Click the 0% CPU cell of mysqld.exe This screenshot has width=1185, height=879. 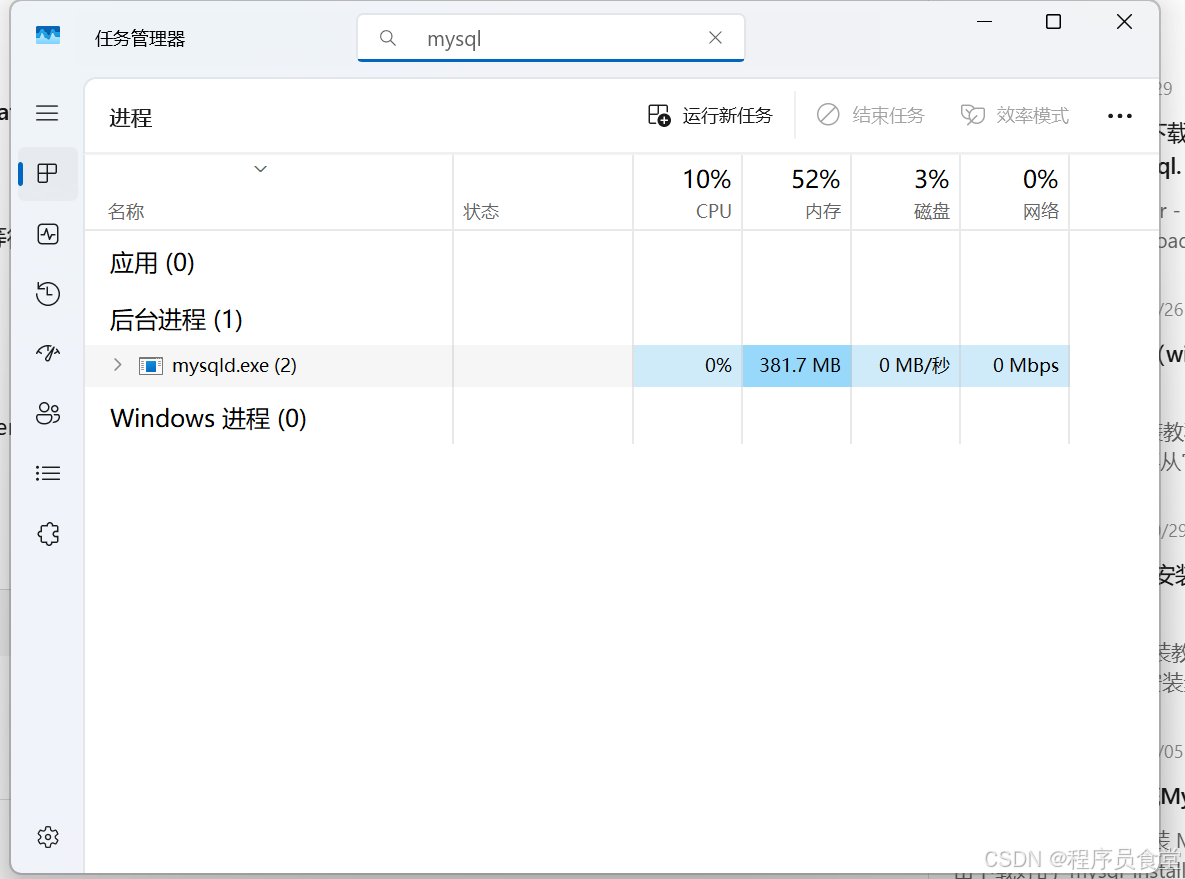(x=688, y=366)
